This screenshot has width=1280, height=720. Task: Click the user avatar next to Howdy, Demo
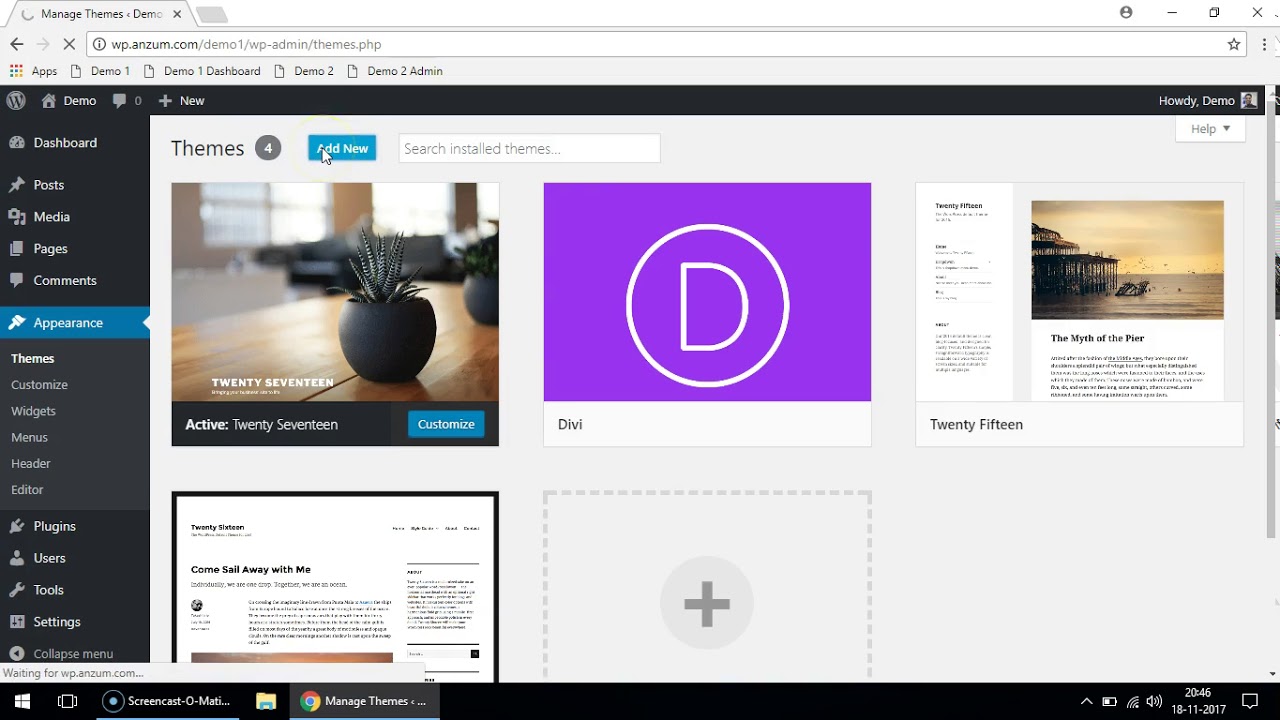coord(1249,100)
